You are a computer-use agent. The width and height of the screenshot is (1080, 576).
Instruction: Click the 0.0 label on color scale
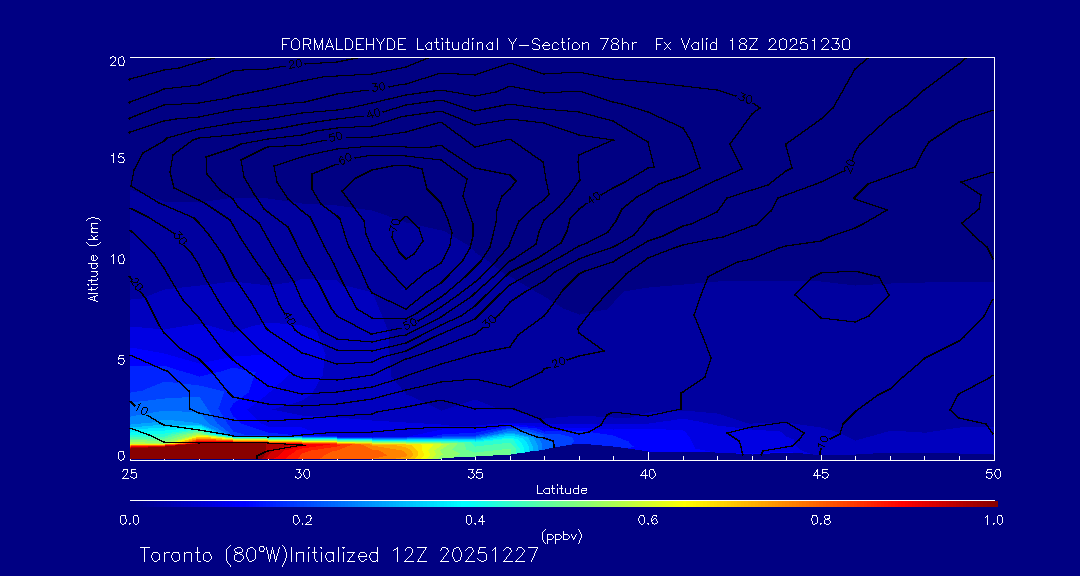129,520
